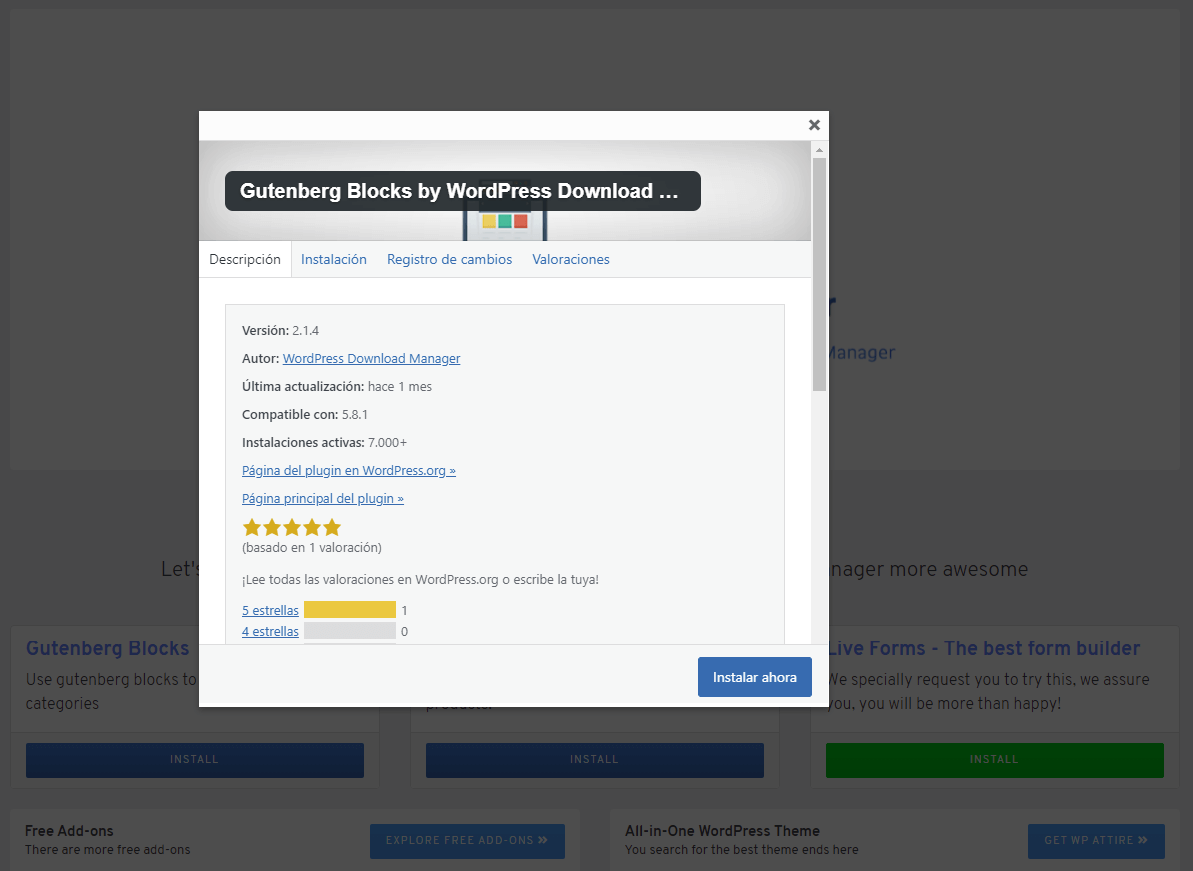
Task: Show the Valoraciones tab
Action: tap(571, 259)
